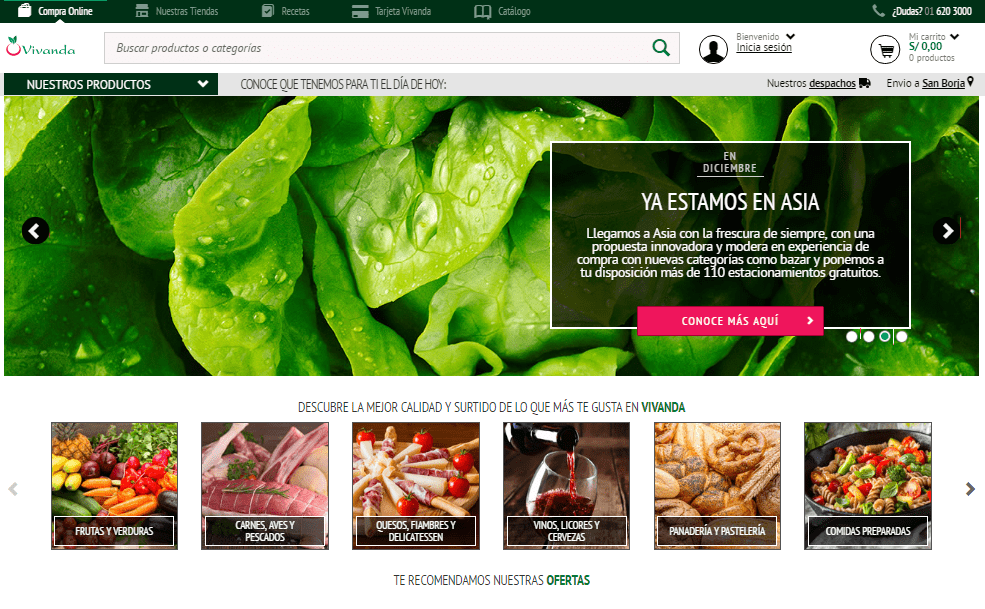Select the third carousel indicator dot

pyautogui.click(x=885, y=337)
